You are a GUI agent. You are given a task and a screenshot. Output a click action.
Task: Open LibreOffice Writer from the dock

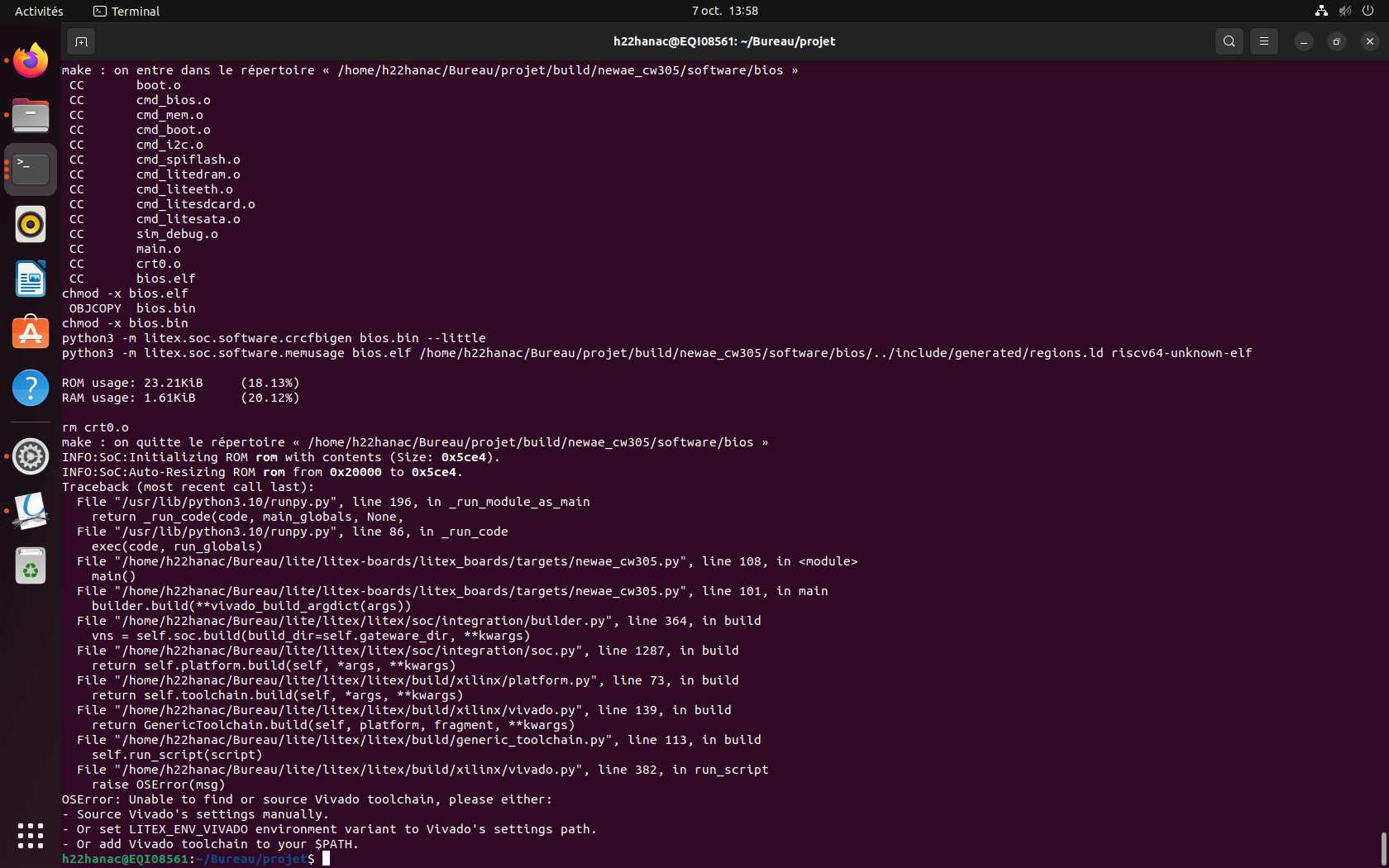click(x=30, y=279)
